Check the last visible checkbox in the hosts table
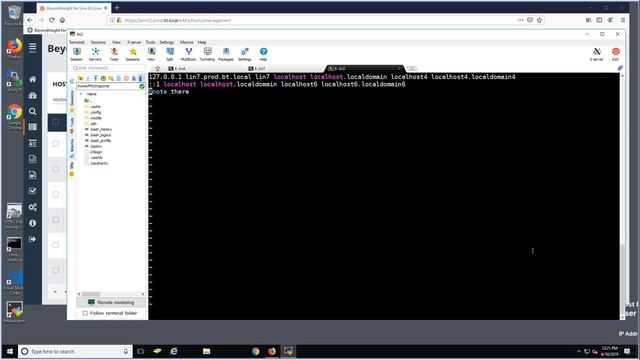This screenshot has width=640, height=360. pos(56,270)
